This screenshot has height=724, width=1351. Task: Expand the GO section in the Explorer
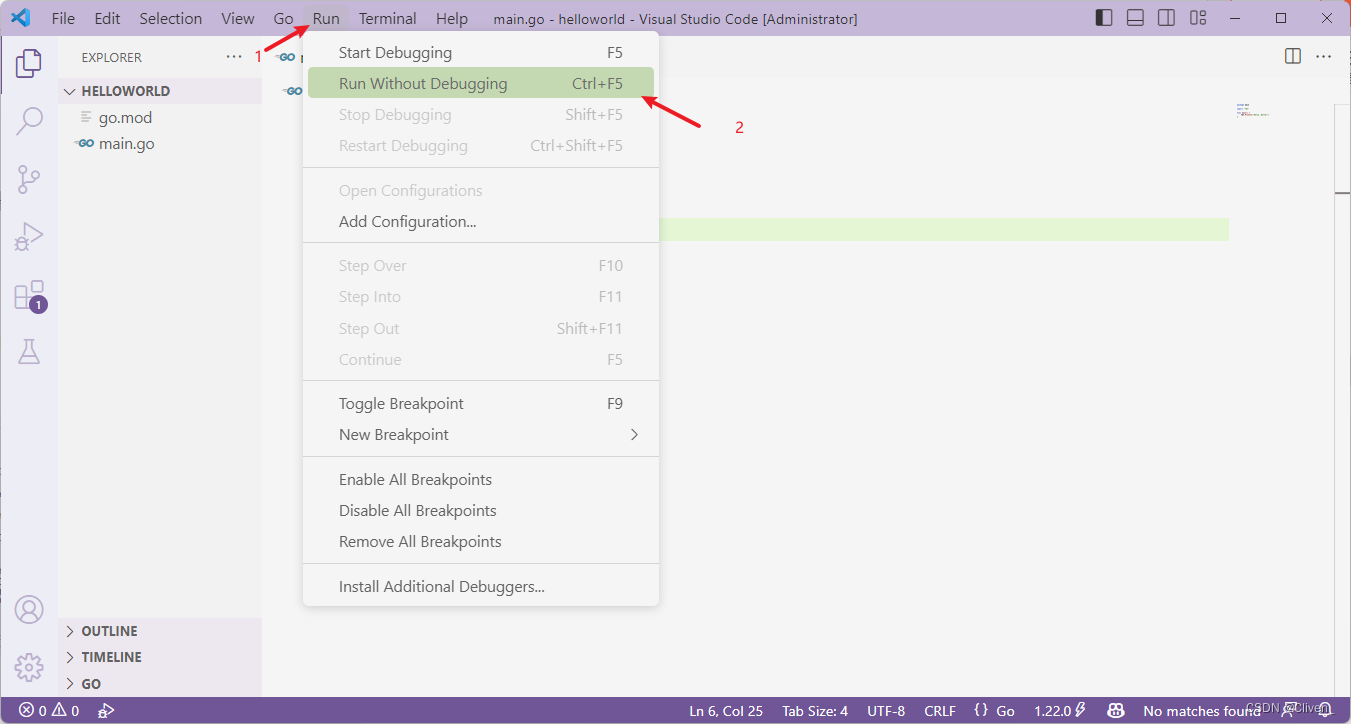pyautogui.click(x=160, y=684)
